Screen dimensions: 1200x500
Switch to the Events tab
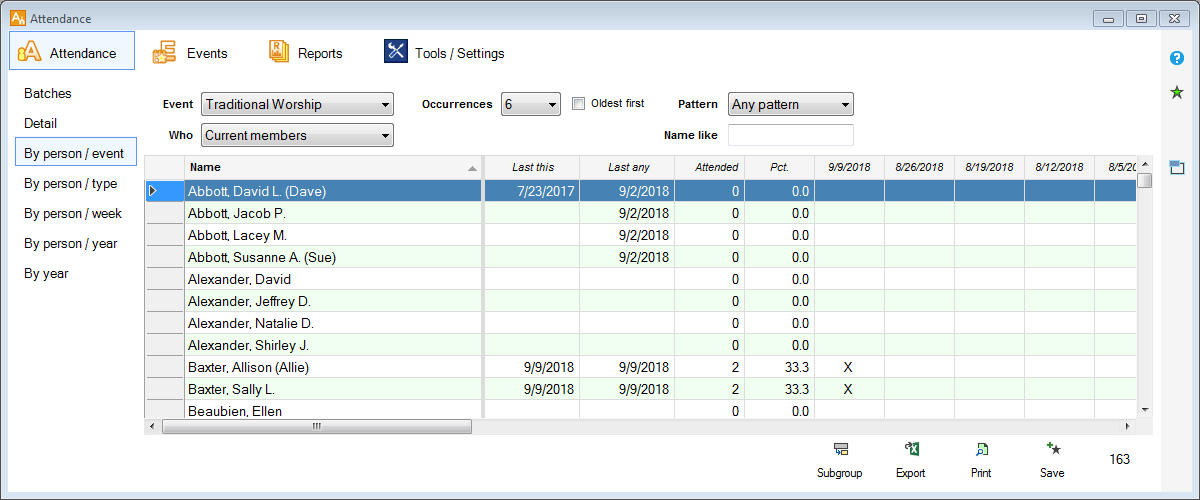click(190, 53)
